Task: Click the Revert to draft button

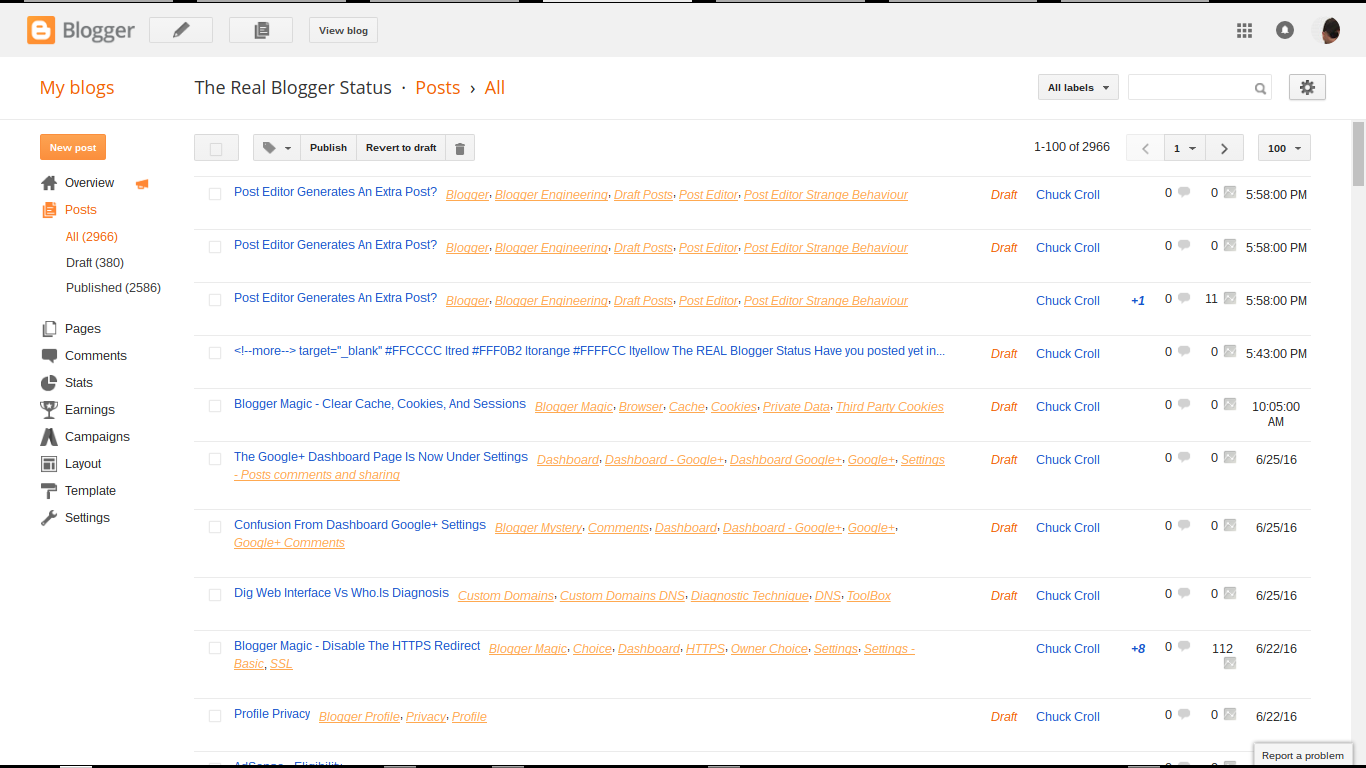Action: (x=401, y=148)
